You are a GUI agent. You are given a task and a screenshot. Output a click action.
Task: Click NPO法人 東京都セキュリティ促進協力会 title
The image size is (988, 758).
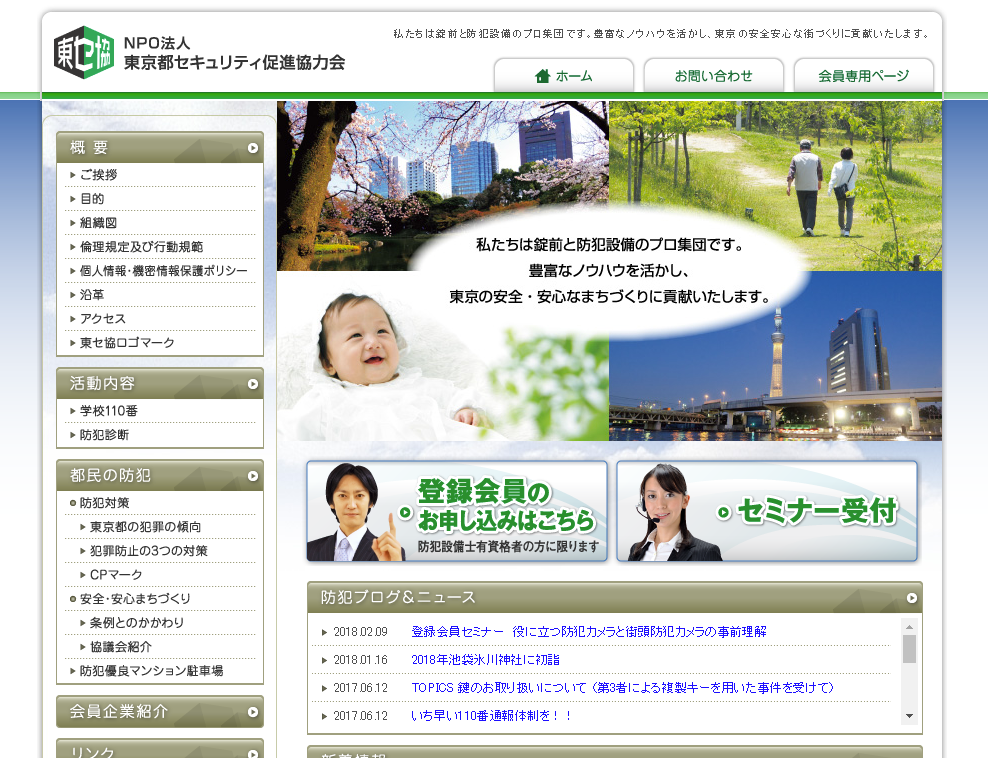click(234, 53)
